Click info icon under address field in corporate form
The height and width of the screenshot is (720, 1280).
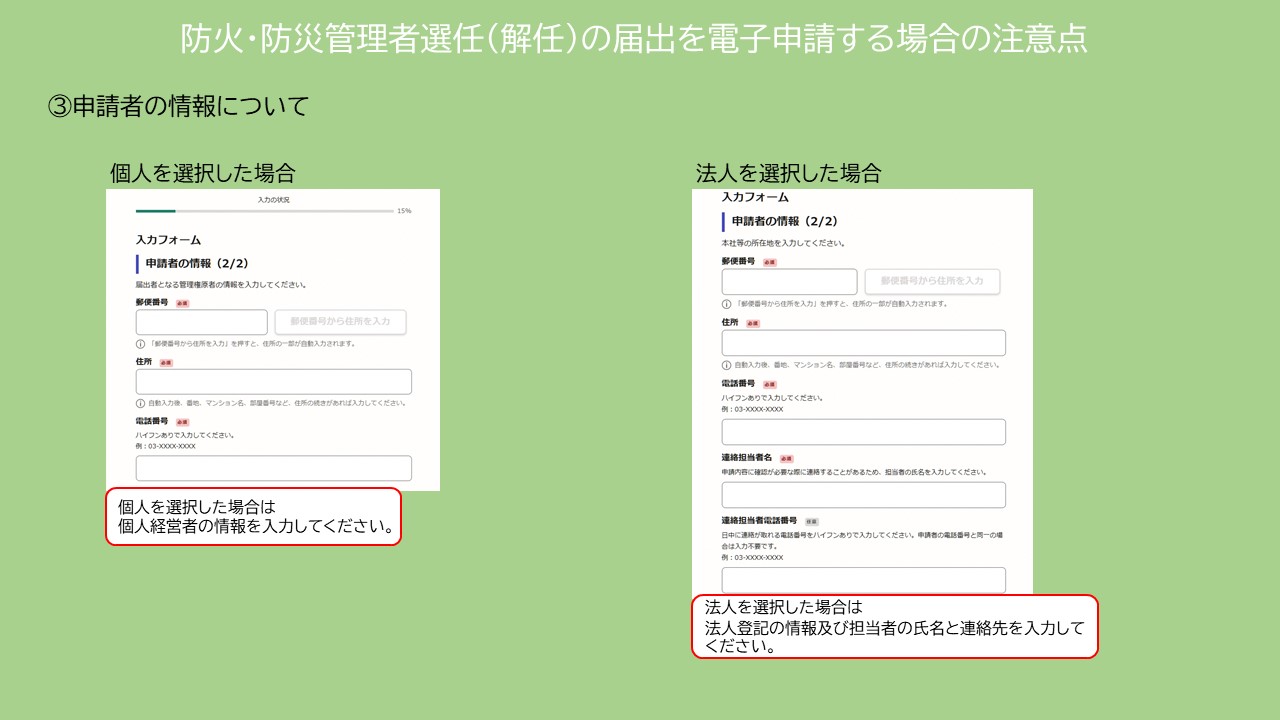click(726, 365)
